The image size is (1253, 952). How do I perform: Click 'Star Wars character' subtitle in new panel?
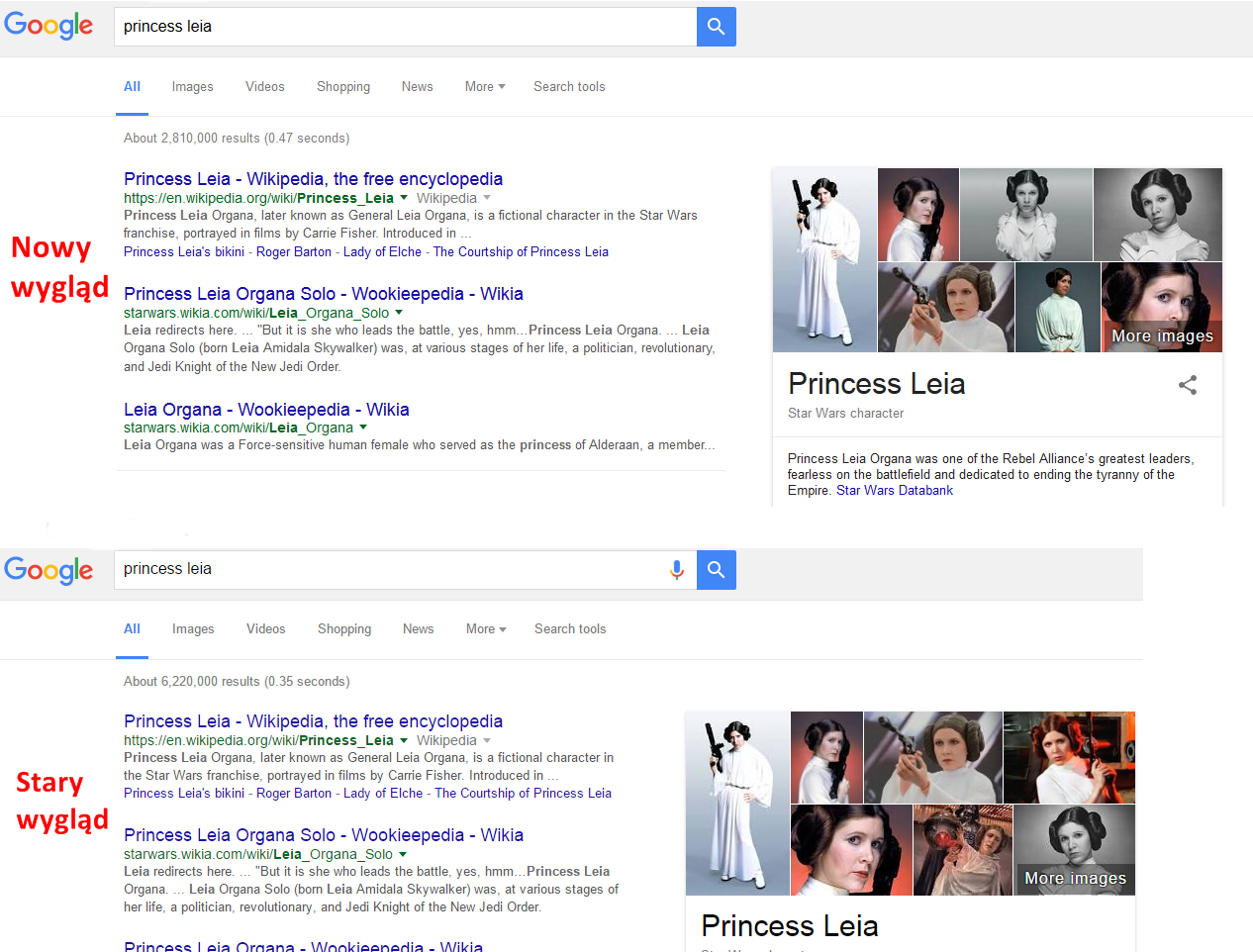click(x=846, y=414)
